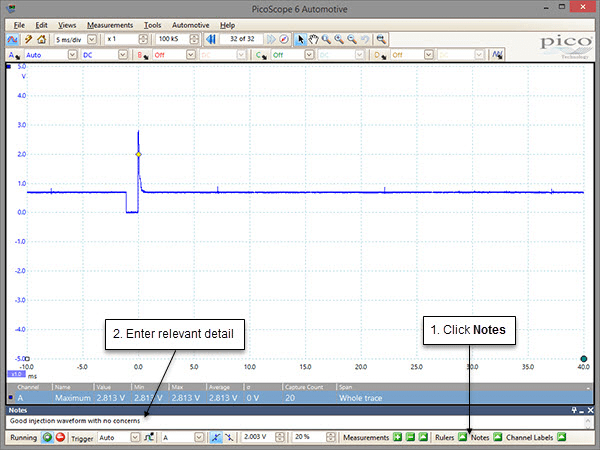Image resolution: width=600 pixels, height=450 pixels.
Task: Open Channel C options button
Action: (x=261, y=55)
